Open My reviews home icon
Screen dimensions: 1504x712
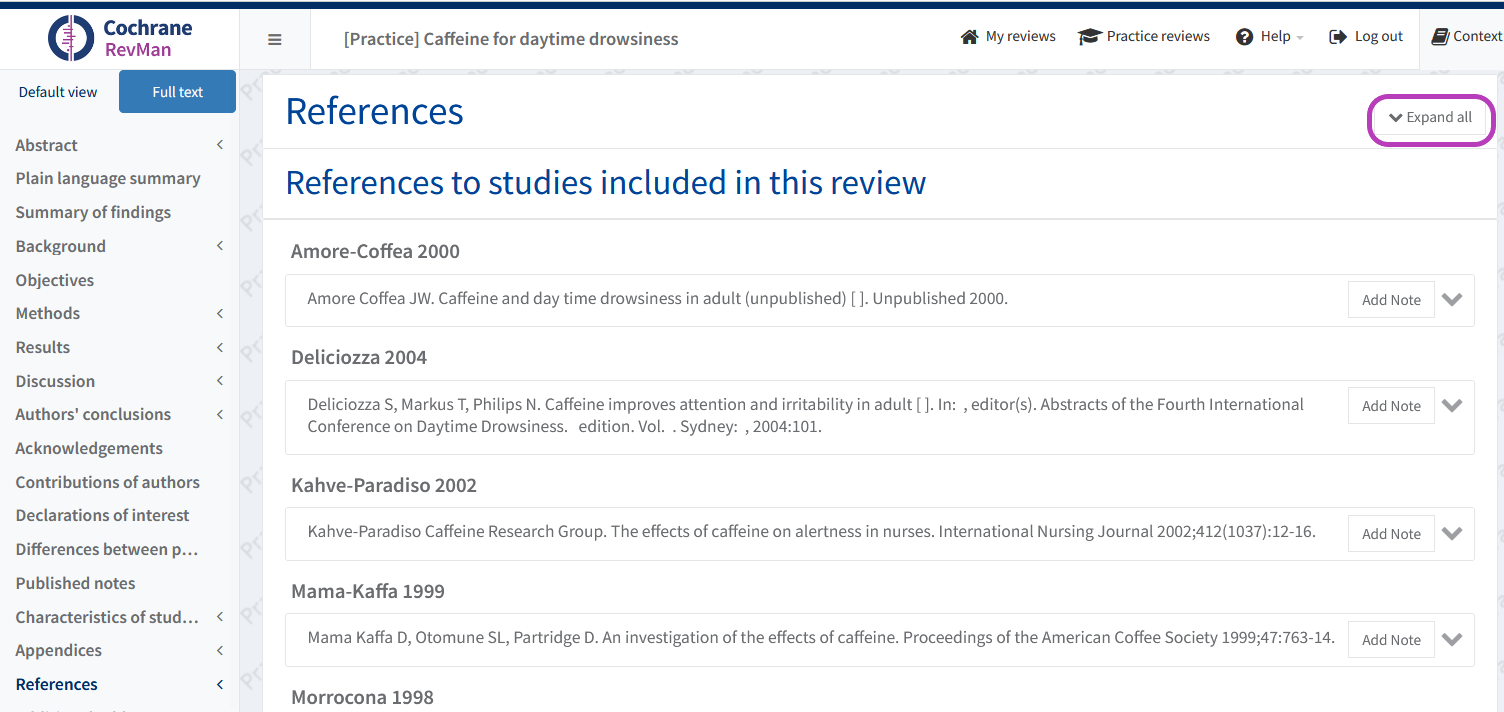[969, 37]
